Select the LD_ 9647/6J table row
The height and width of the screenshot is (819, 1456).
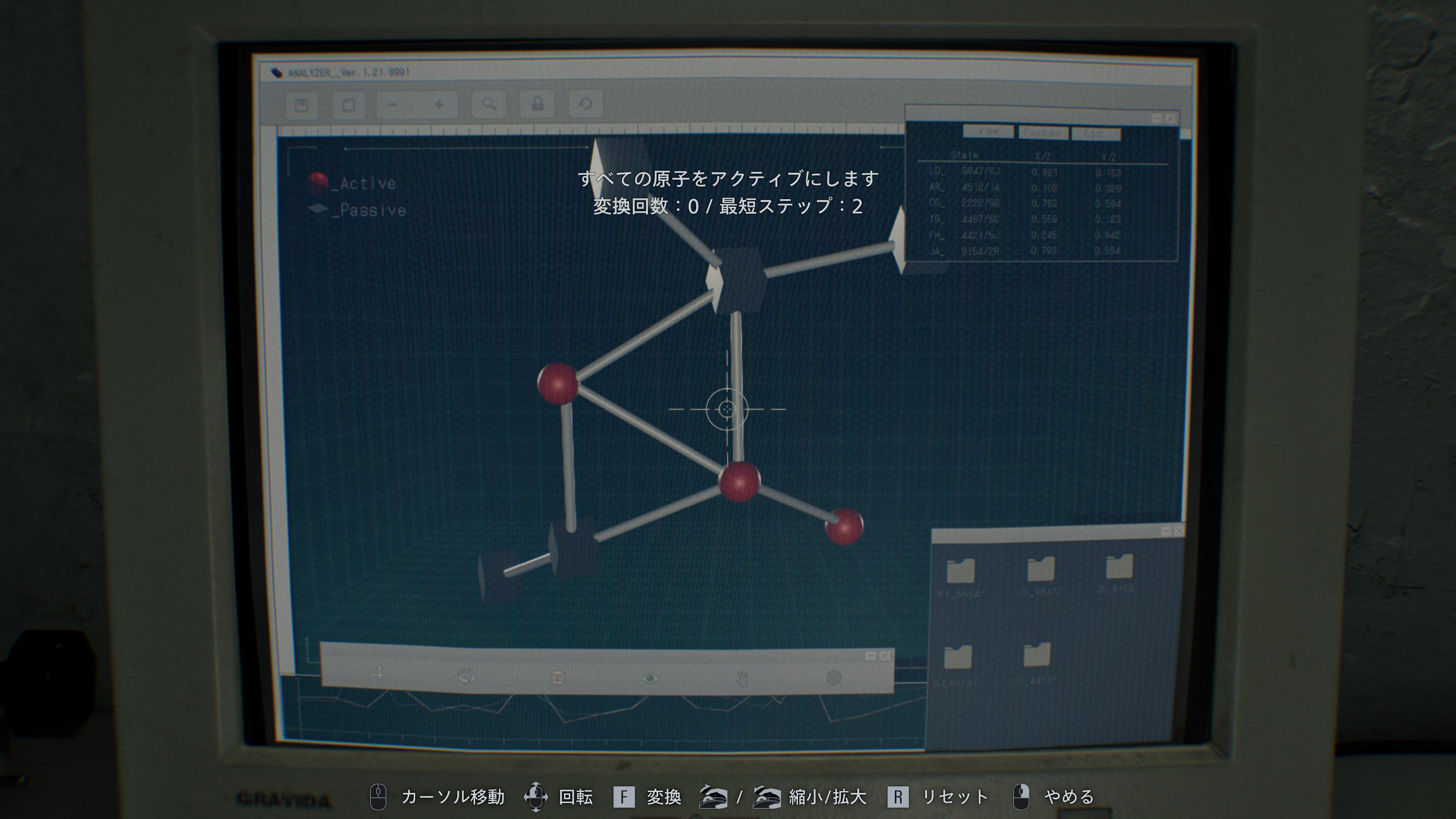tap(1025, 172)
